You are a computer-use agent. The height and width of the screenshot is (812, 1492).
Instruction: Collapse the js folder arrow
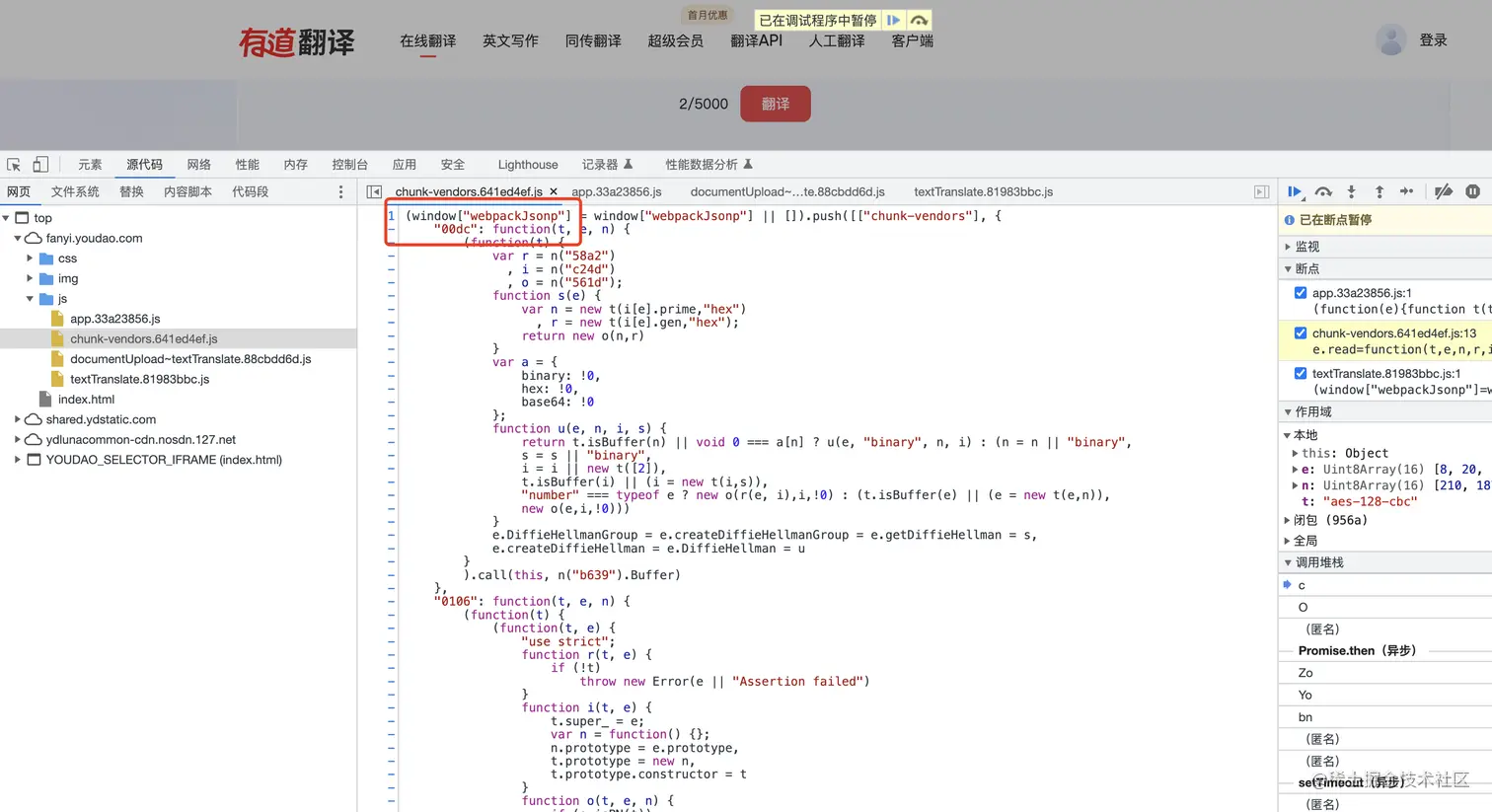pyautogui.click(x=30, y=299)
